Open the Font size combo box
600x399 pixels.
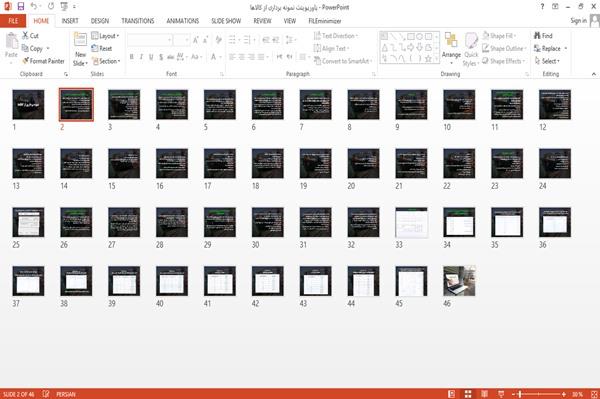point(181,40)
